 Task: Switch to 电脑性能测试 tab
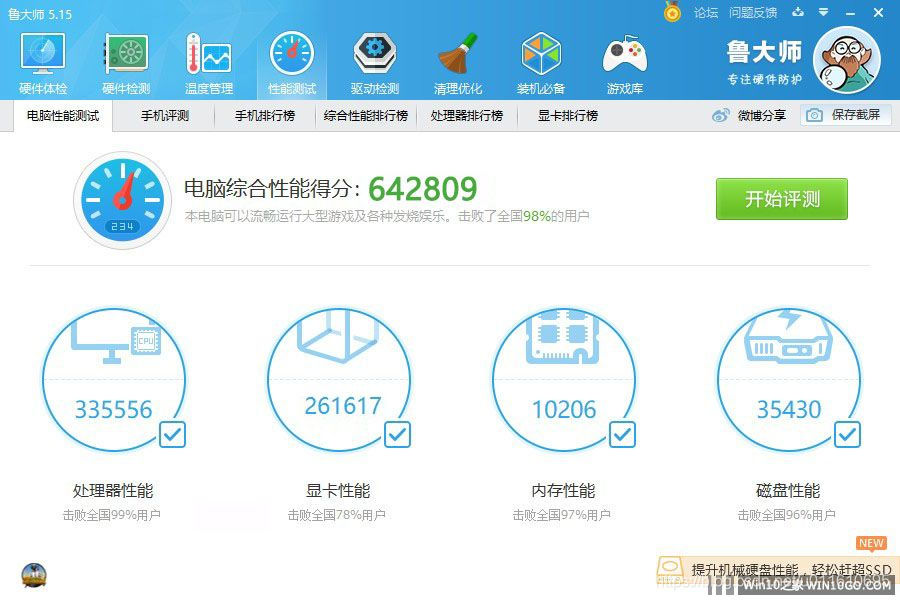(x=63, y=116)
